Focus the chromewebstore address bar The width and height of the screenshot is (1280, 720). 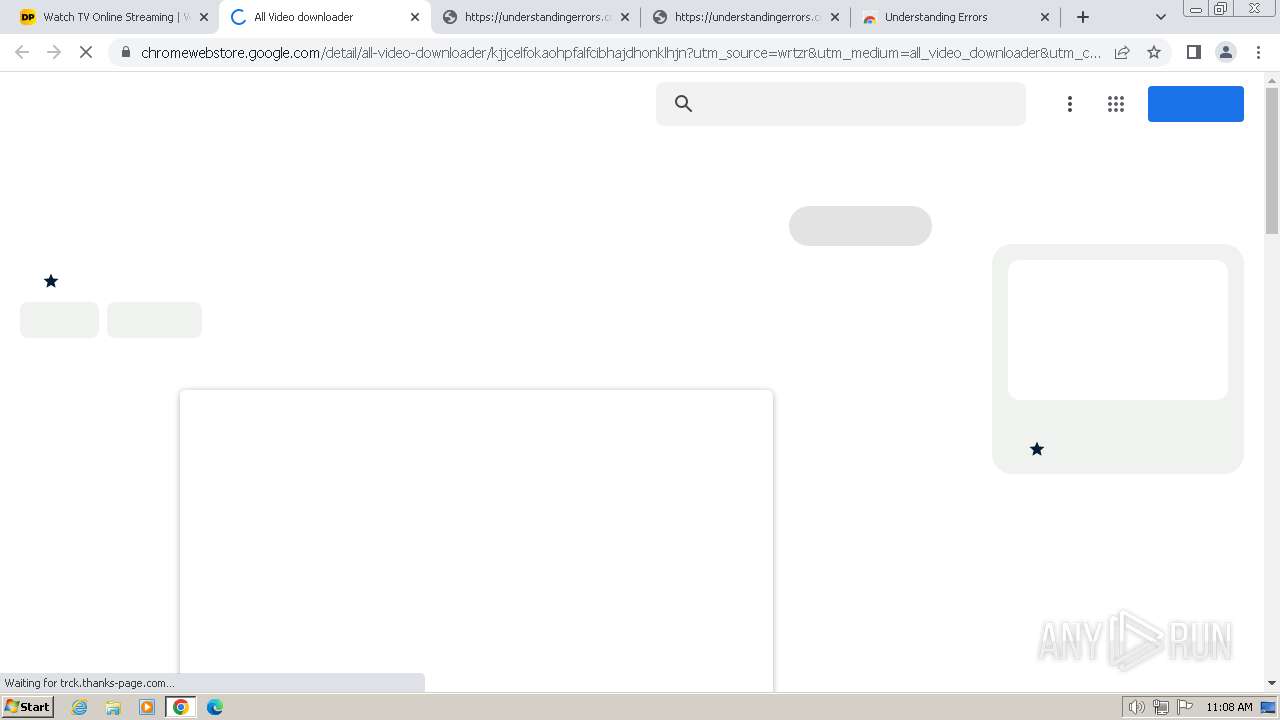tap(620, 52)
